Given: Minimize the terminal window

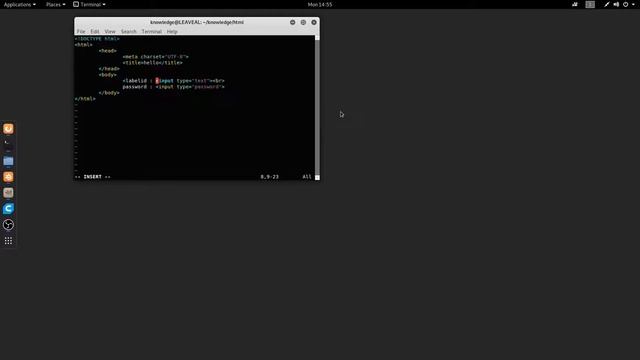Looking at the screenshot, I should (293, 22).
